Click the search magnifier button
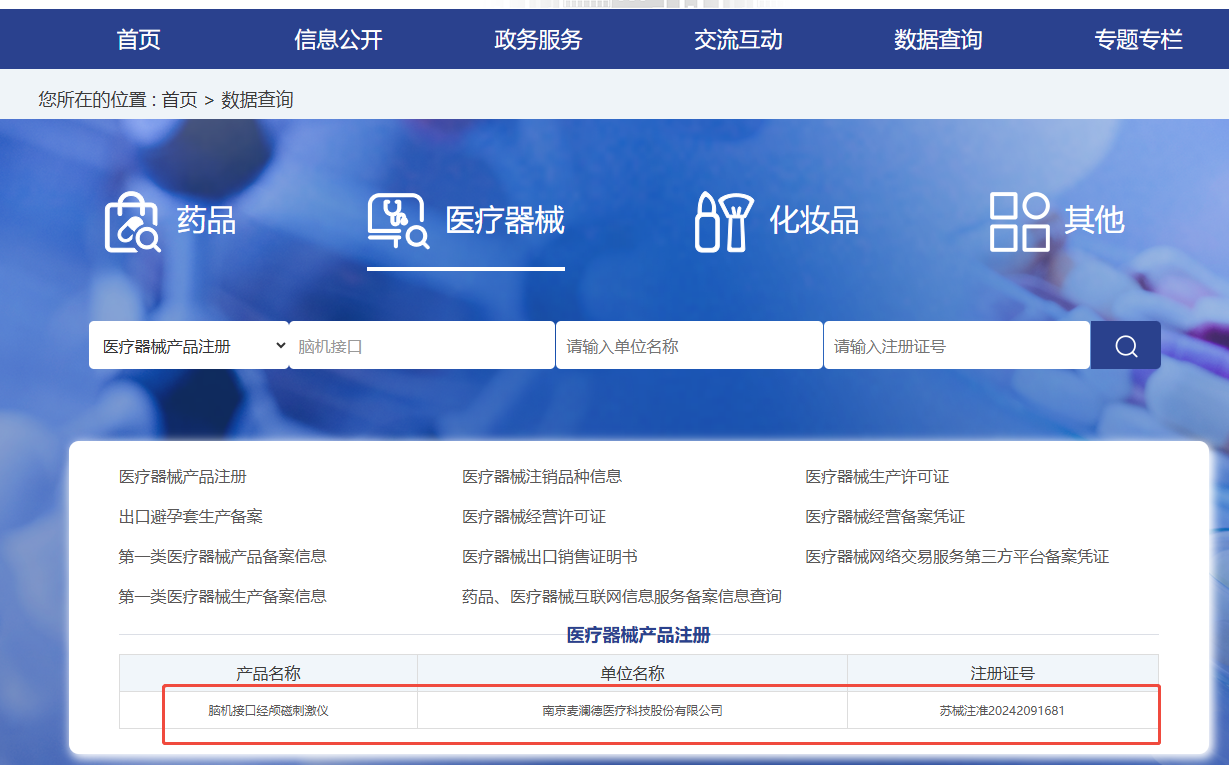 1125,344
